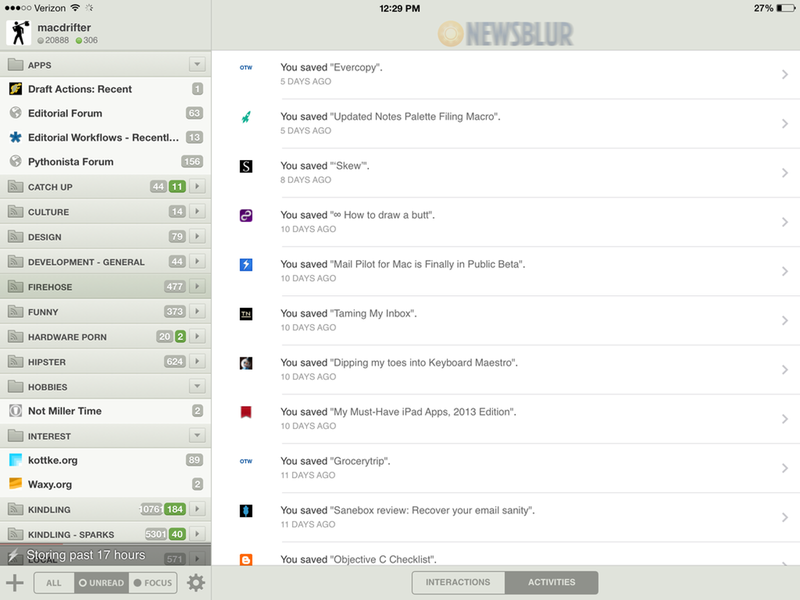Tap the favicon beside Sanebox review
This screenshot has height=600, width=800.
246,511
